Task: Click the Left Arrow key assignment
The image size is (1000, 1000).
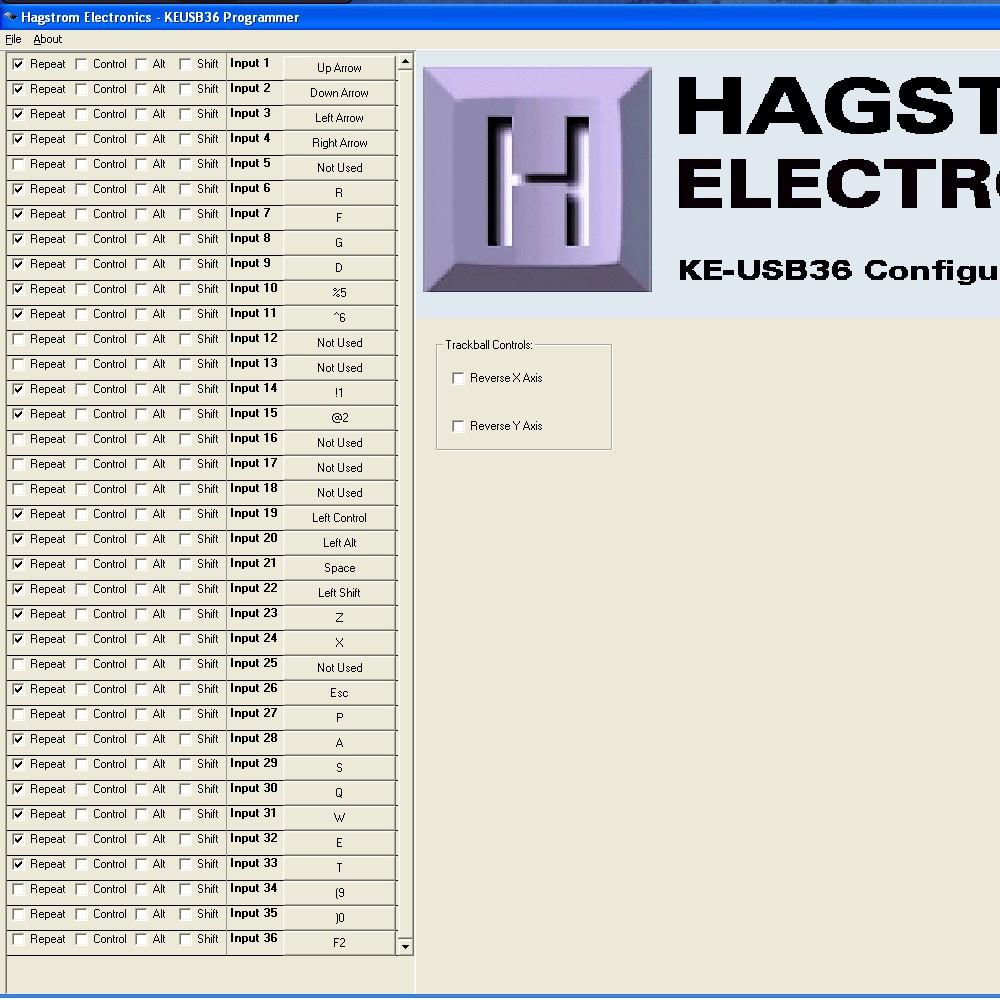Action: 339,117
